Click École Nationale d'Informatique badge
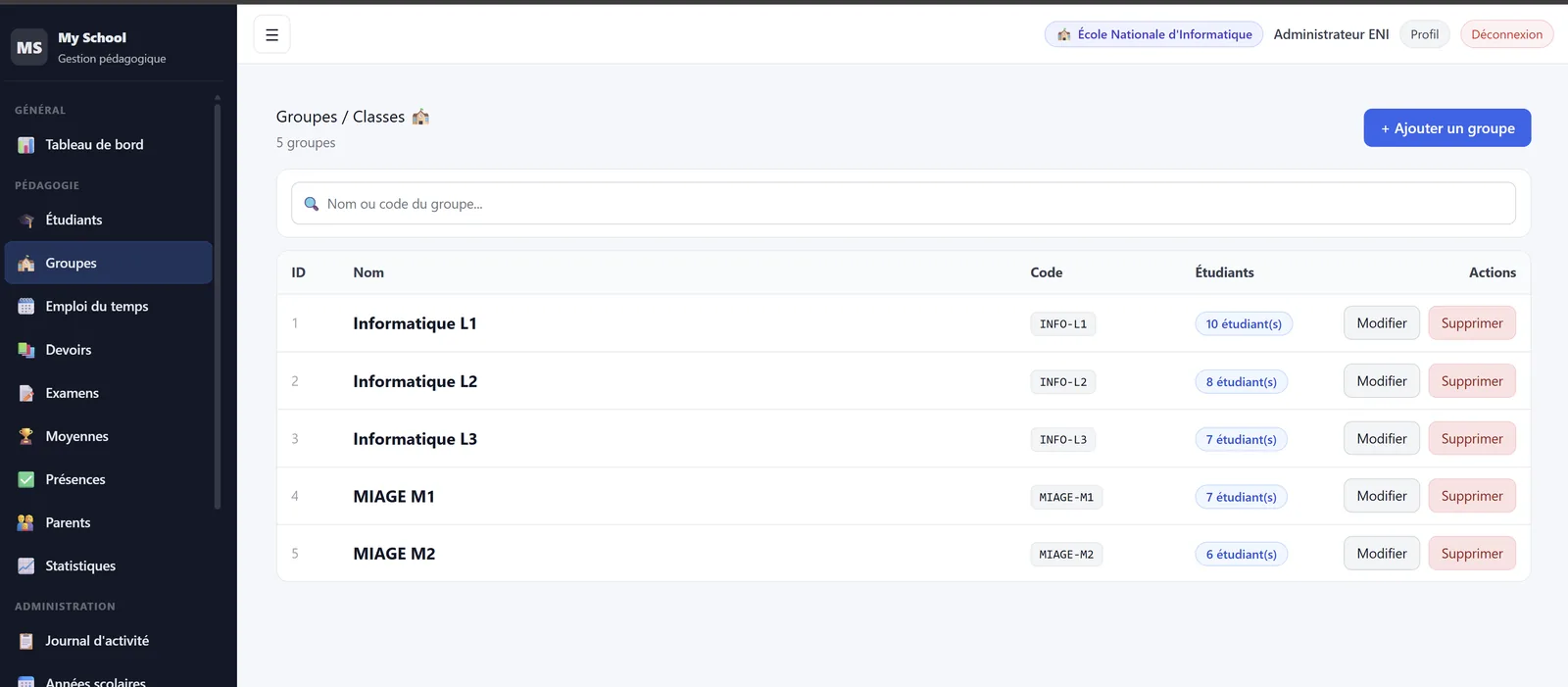The height and width of the screenshot is (687, 1568). tap(1154, 34)
